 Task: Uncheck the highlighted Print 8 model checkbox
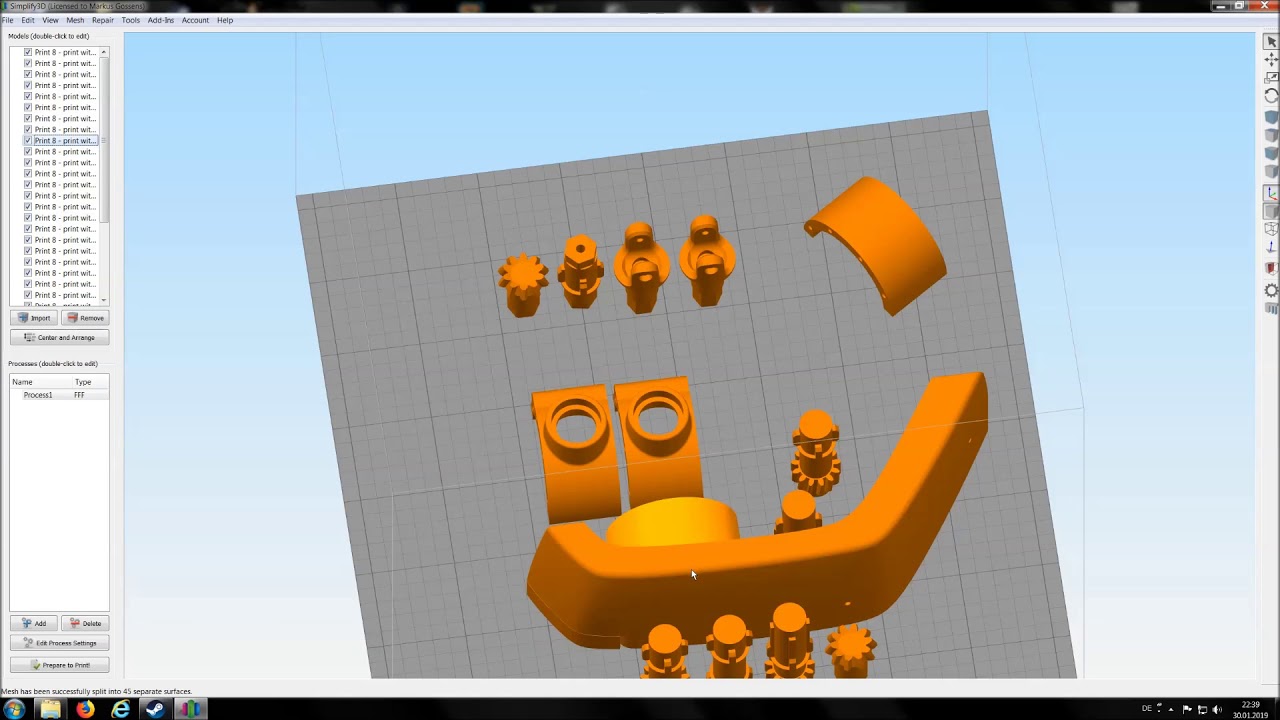(28, 141)
